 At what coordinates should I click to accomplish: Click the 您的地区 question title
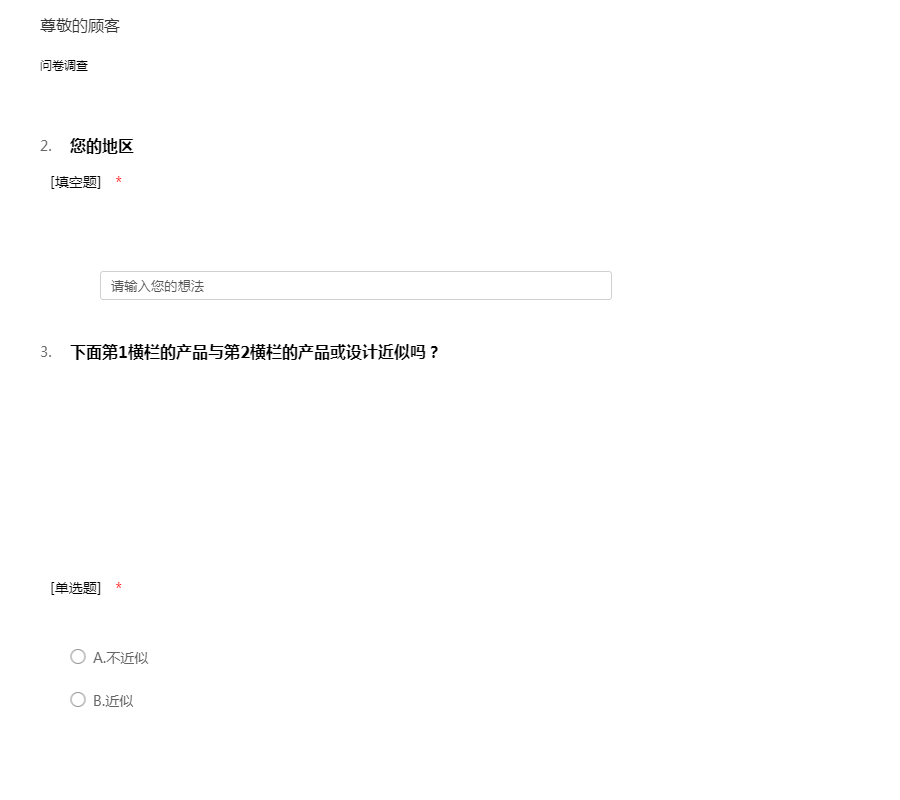tap(102, 146)
